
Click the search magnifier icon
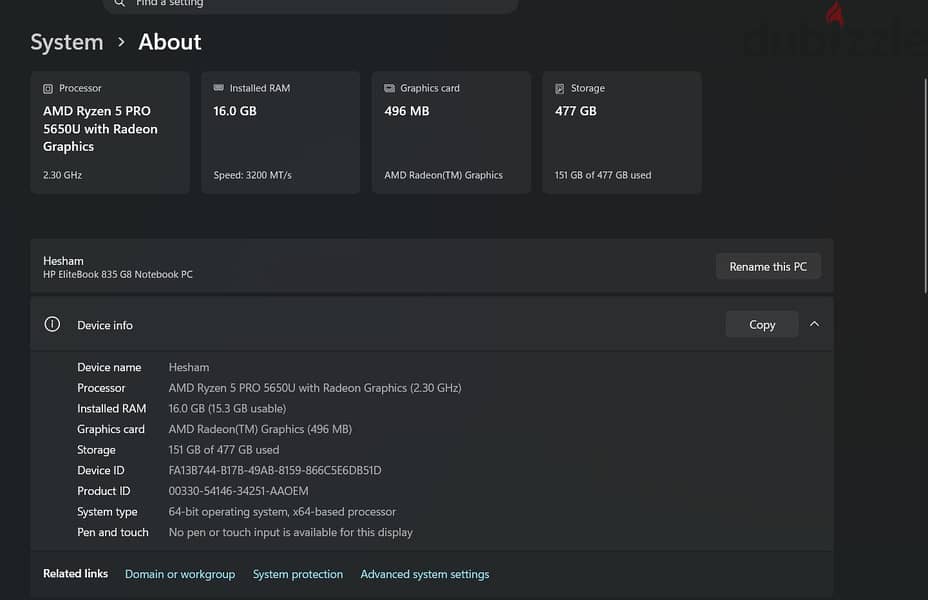120,3
